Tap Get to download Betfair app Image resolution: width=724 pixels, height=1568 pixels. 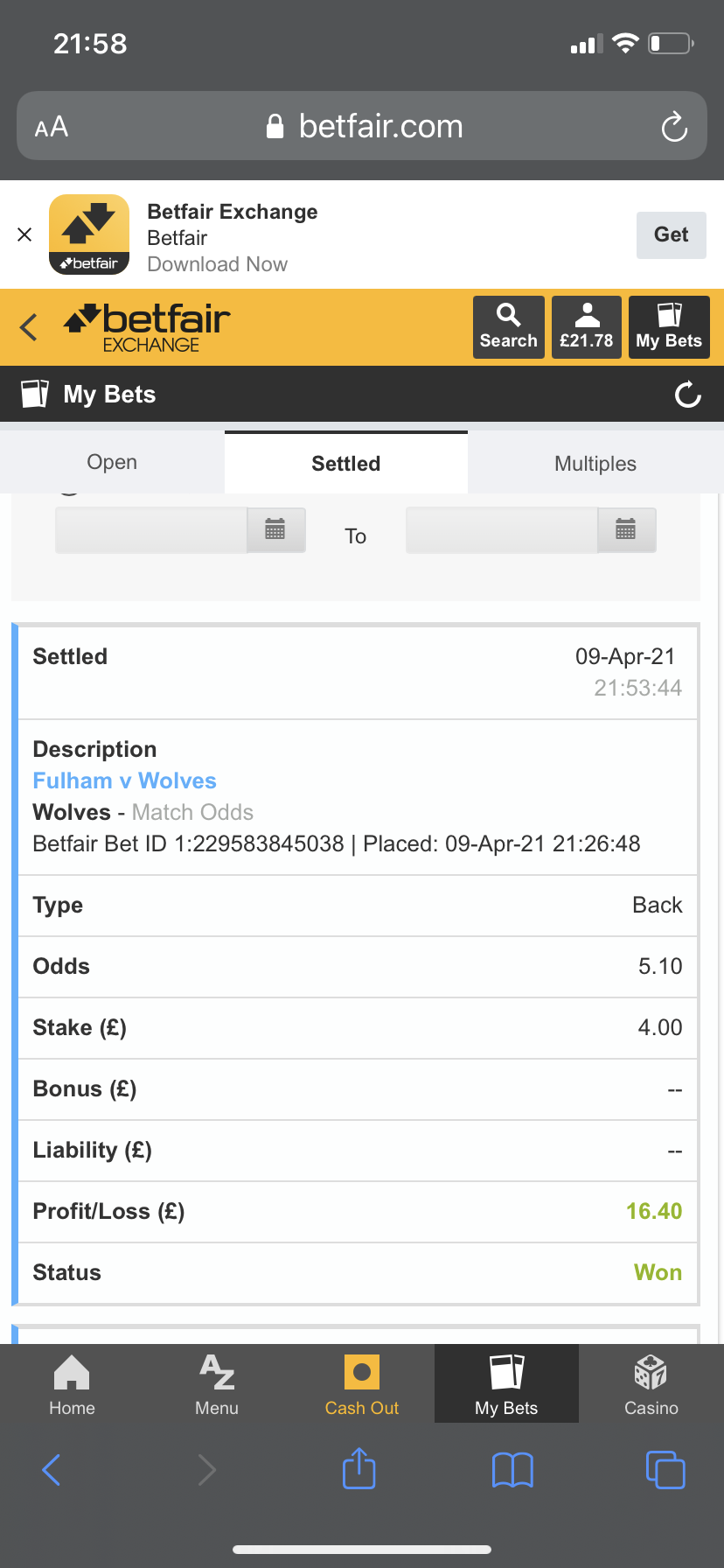pos(671,234)
